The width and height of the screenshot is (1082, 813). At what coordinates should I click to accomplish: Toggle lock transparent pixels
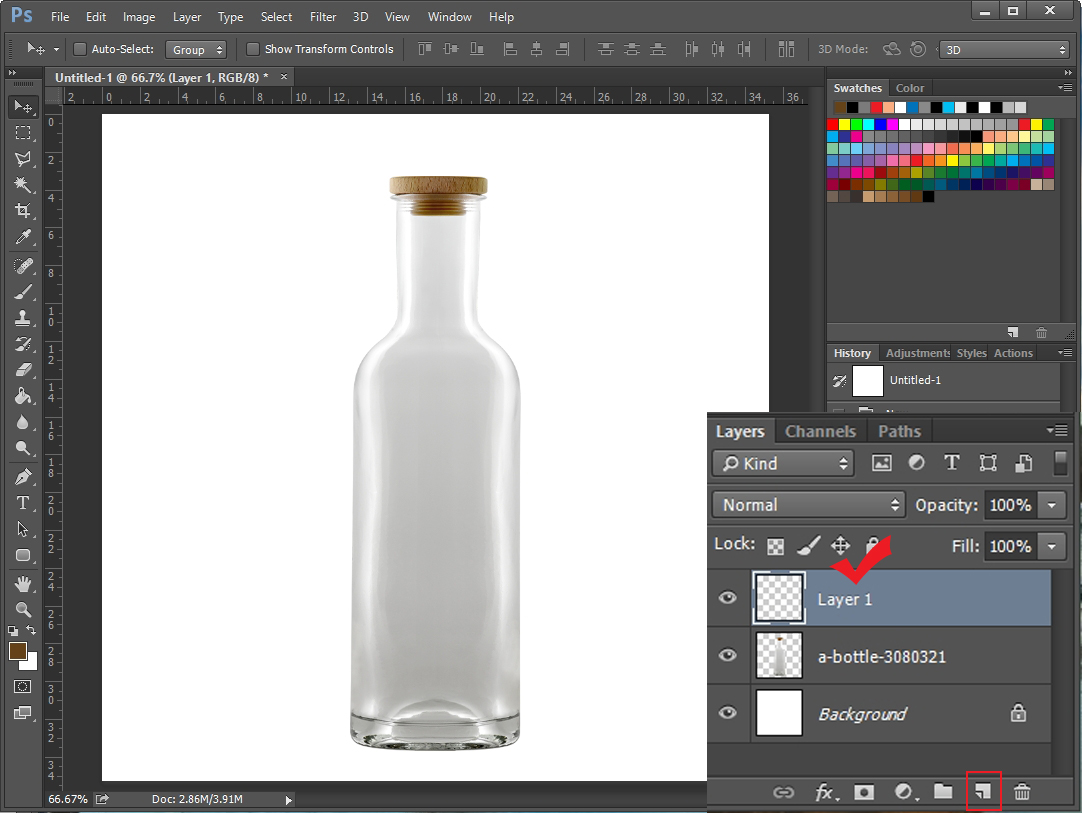776,547
